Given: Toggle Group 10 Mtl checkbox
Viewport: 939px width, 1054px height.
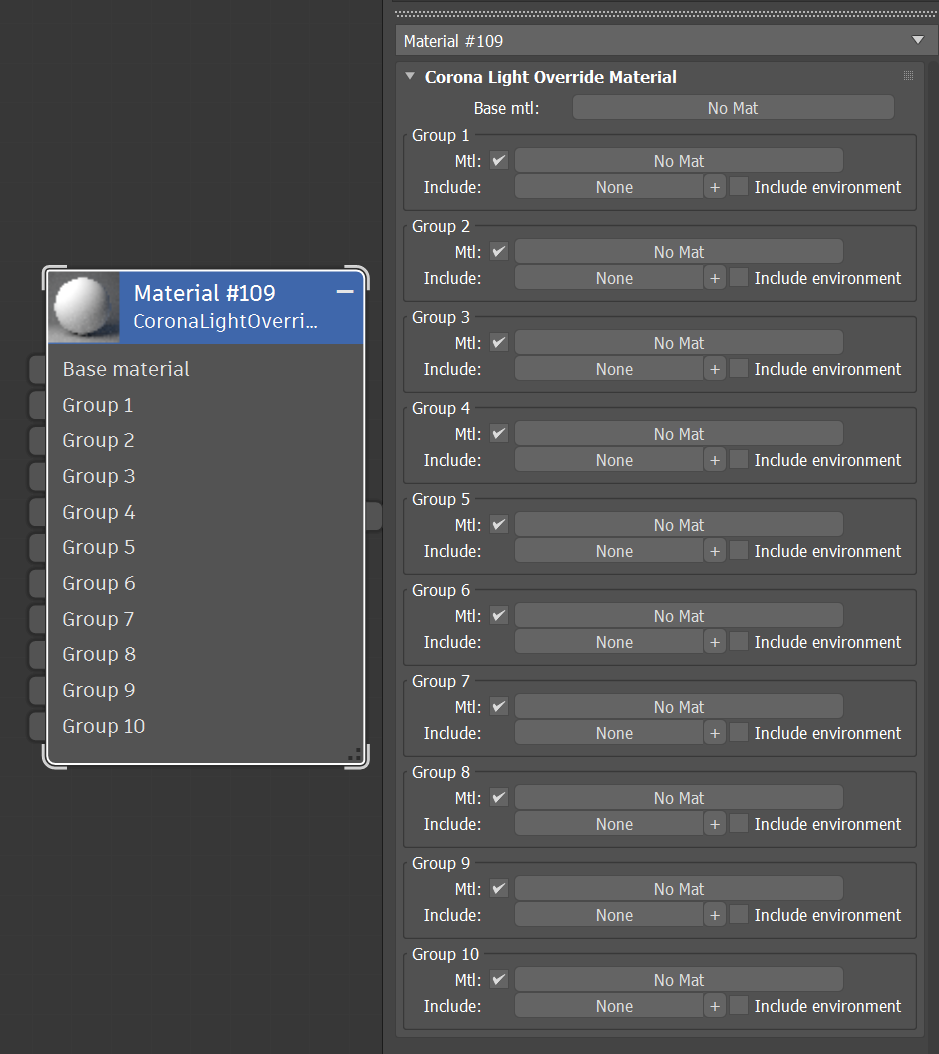Looking at the screenshot, I should 499,979.
